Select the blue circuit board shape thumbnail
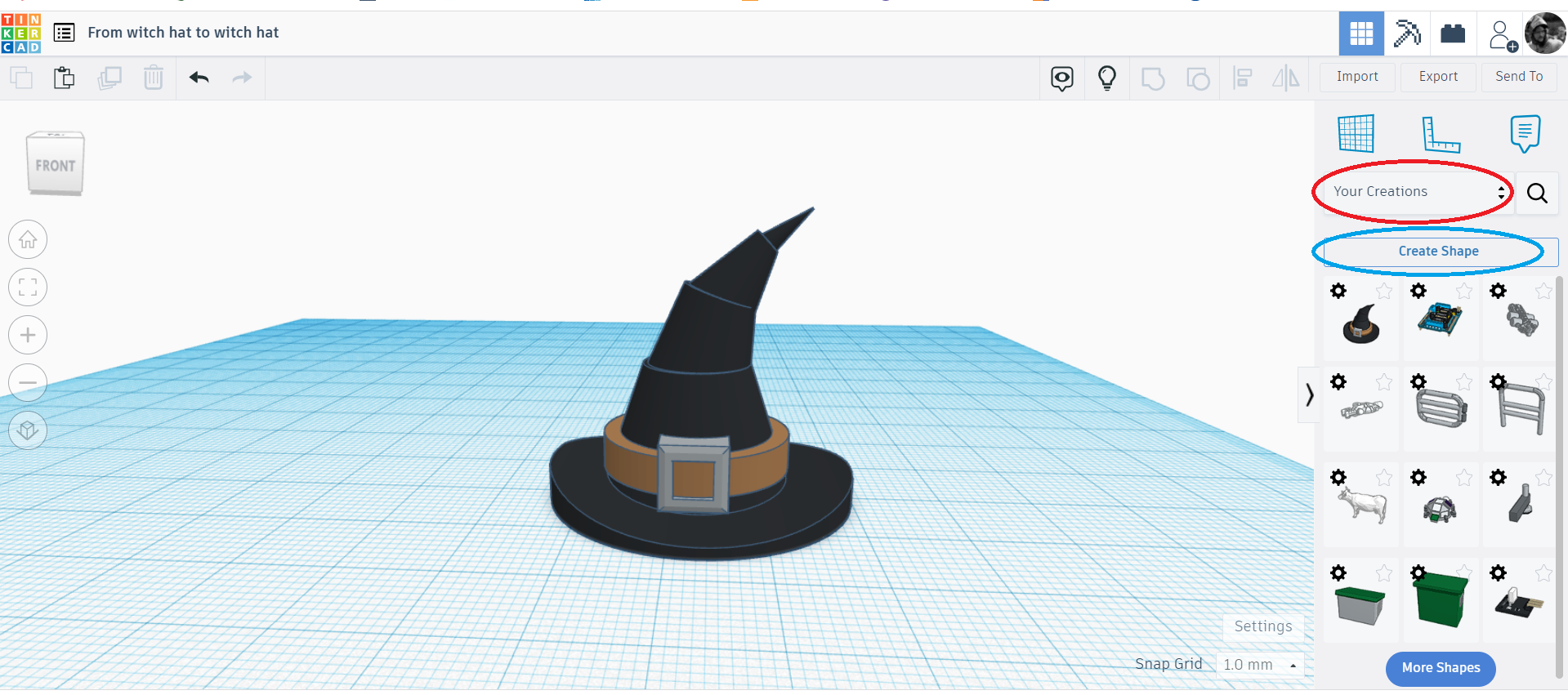The image size is (1568, 695). (1440, 319)
